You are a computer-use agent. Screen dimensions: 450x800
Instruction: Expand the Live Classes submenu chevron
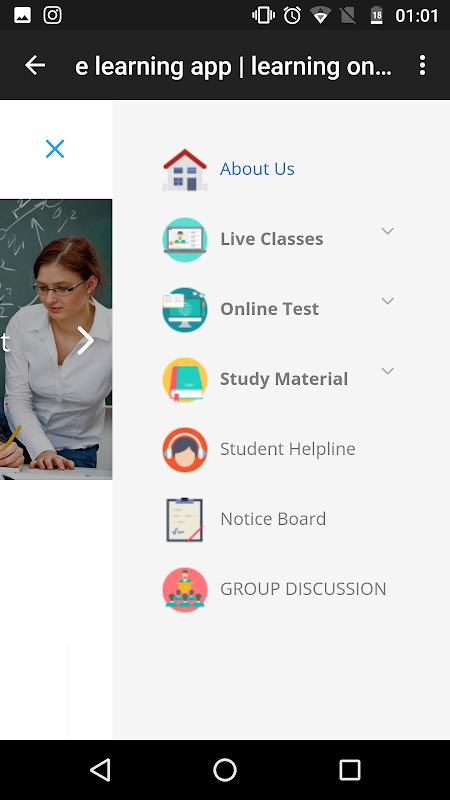pyautogui.click(x=388, y=231)
